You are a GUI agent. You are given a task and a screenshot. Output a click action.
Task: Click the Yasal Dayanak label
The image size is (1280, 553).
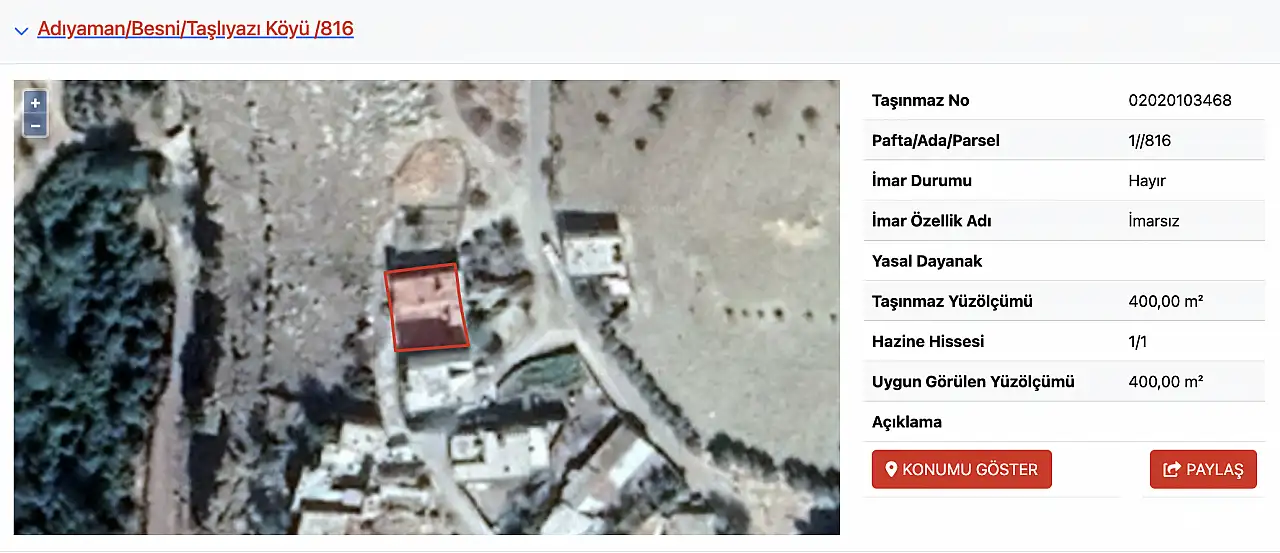(927, 261)
